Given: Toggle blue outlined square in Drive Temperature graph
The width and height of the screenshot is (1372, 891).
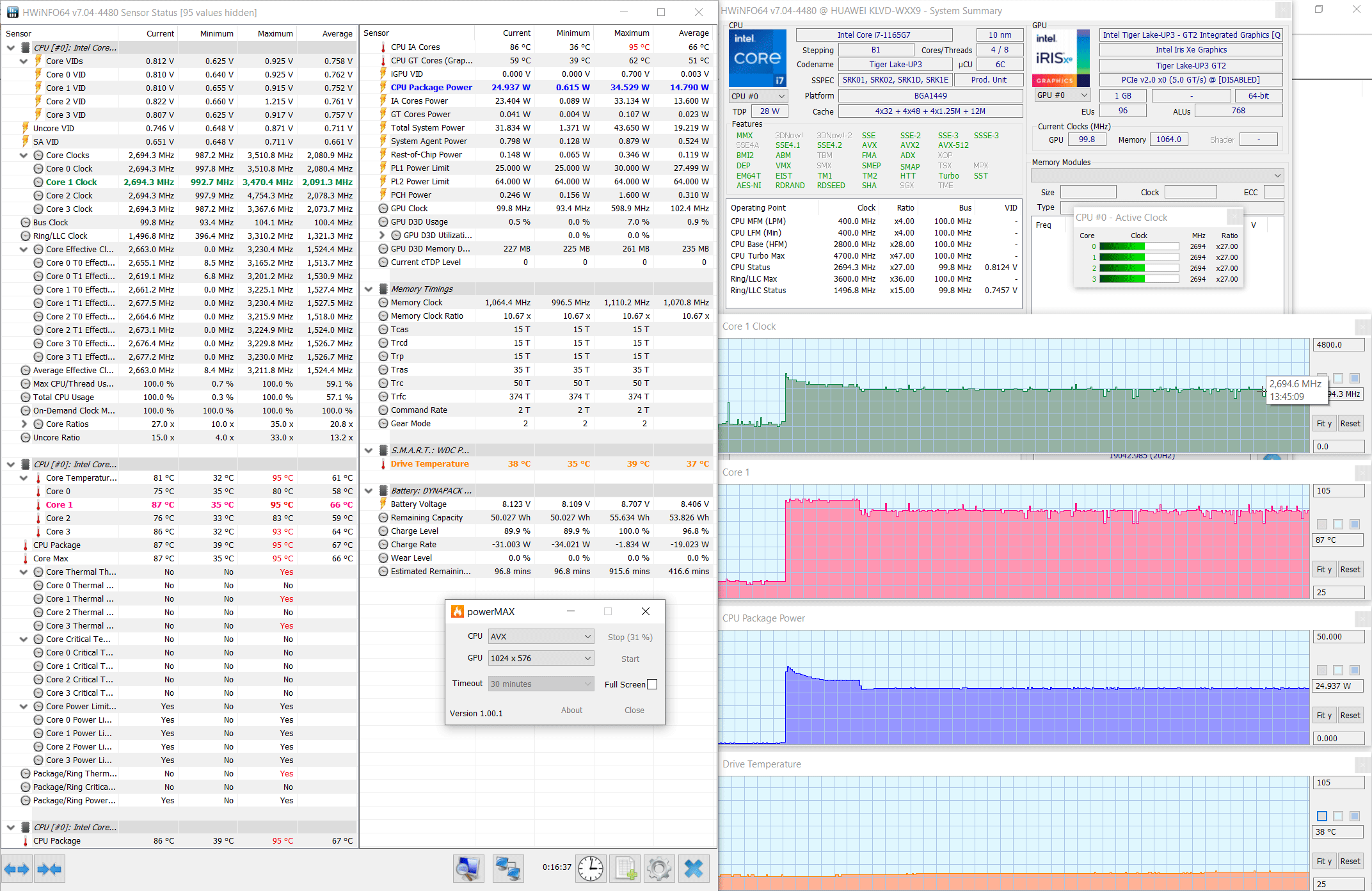Looking at the screenshot, I should point(1322,816).
